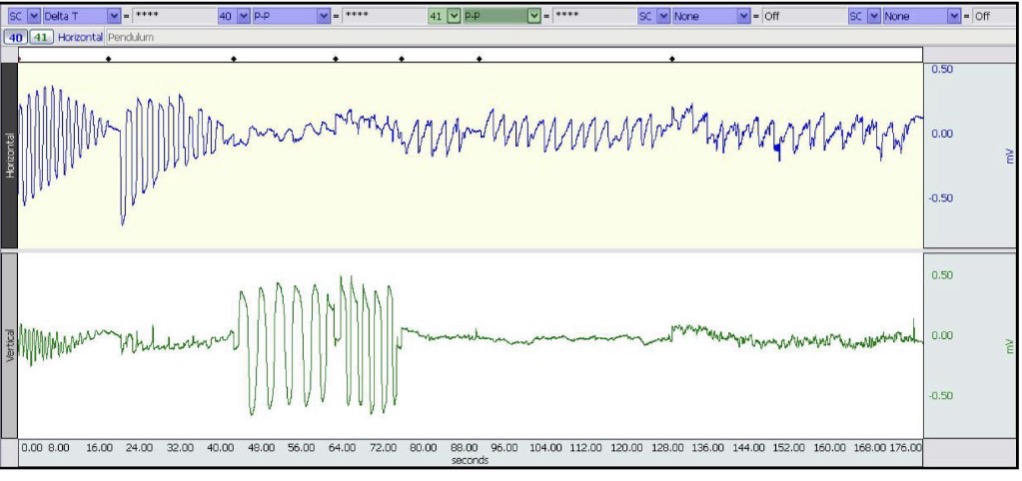Expand the green channel 41 selector
Image resolution: width=1022 pixels, height=481 pixels.
[454, 17]
